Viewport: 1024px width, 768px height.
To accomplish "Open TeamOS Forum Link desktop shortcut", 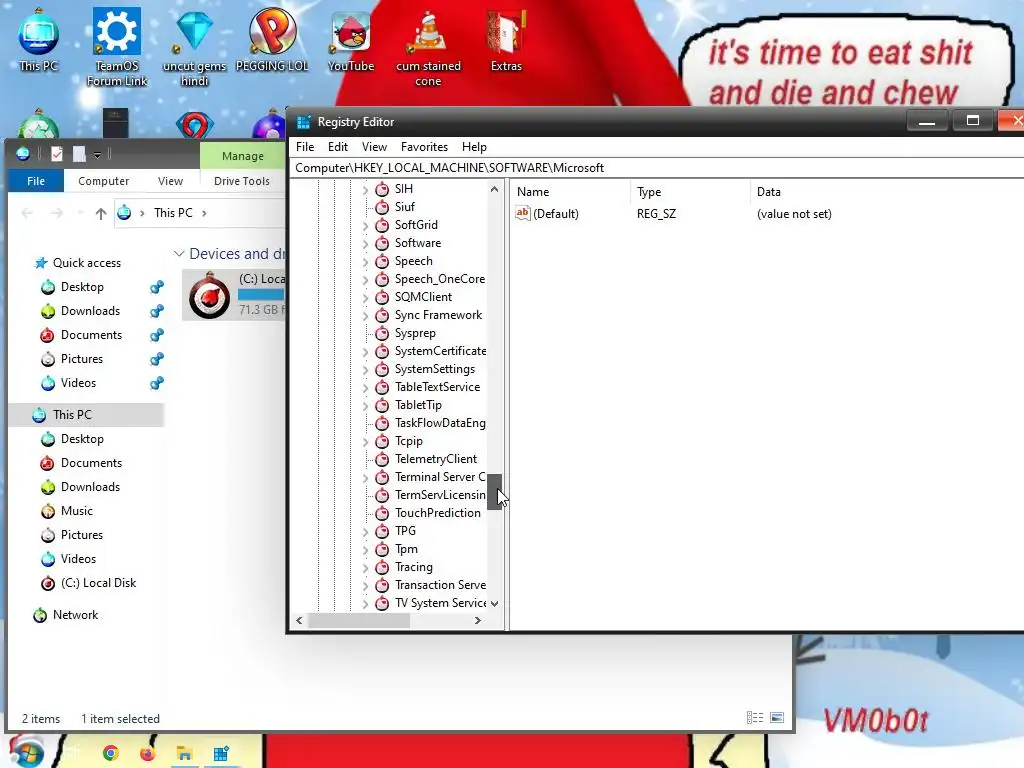I will click(117, 46).
